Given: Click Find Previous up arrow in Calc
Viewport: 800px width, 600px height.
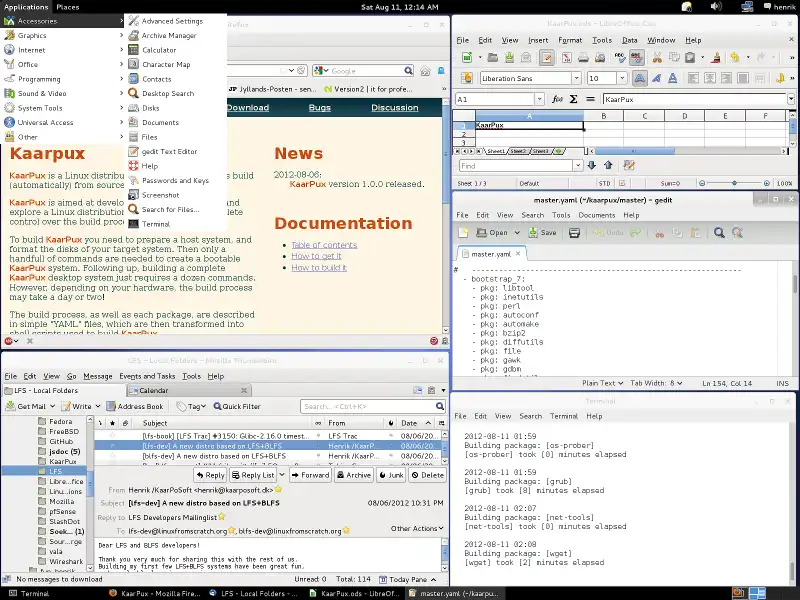Looking at the screenshot, I should coord(608,165).
